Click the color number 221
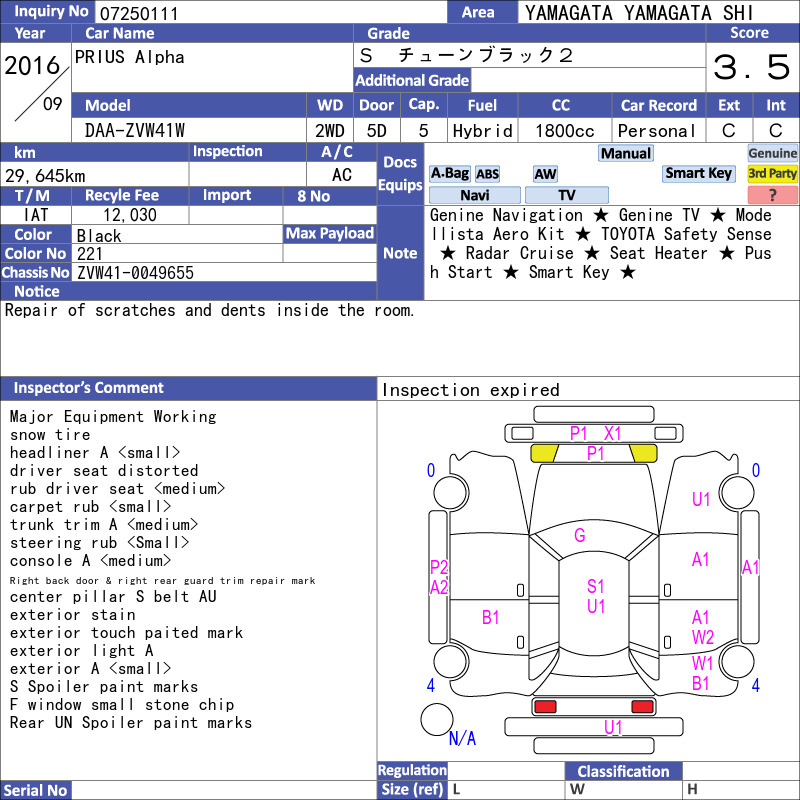 [x=90, y=254]
